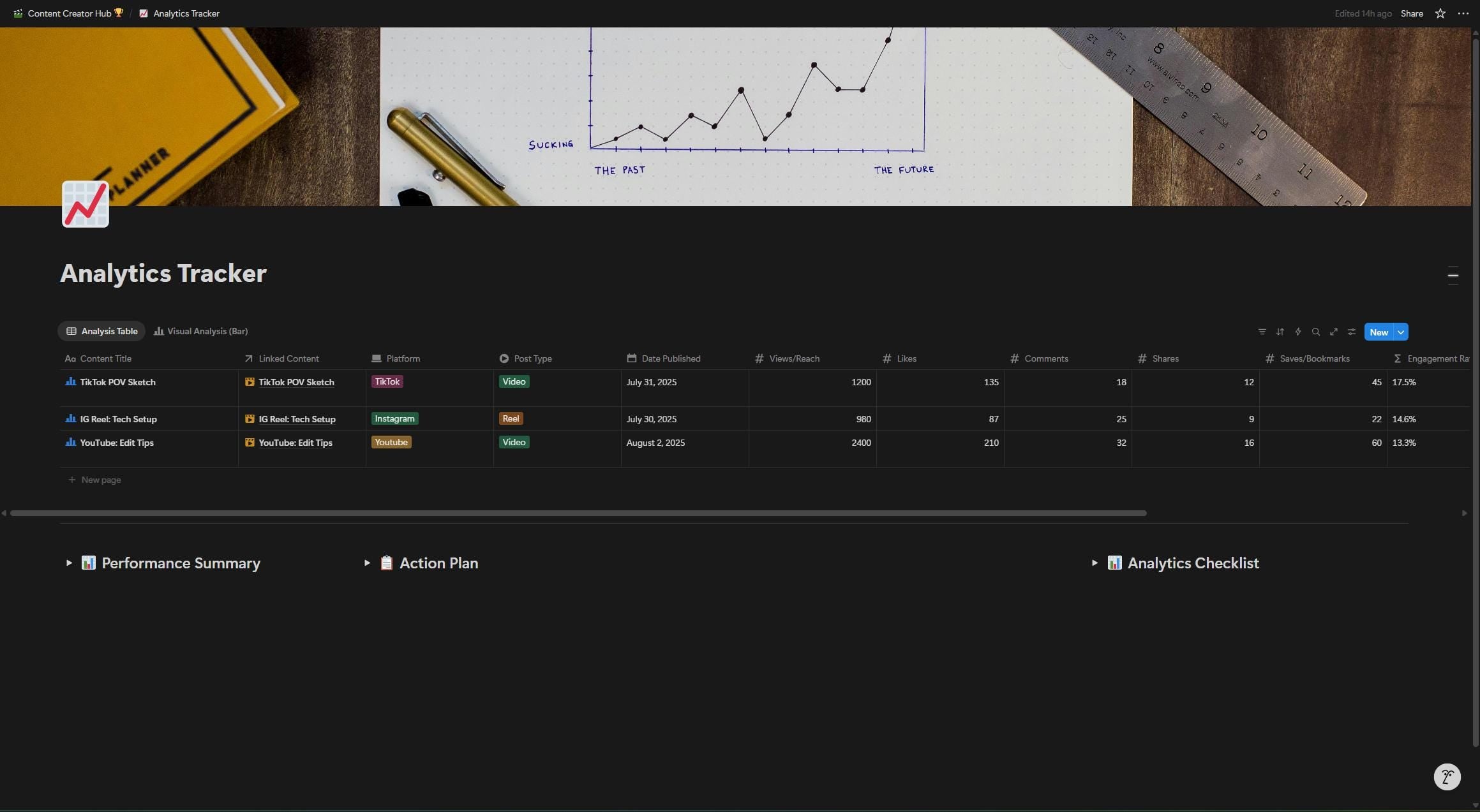Image resolution: width=1480 pixels, height=812 pixels.
Task: Expand the Analytics Checklist section
Action: [1095, 563]
